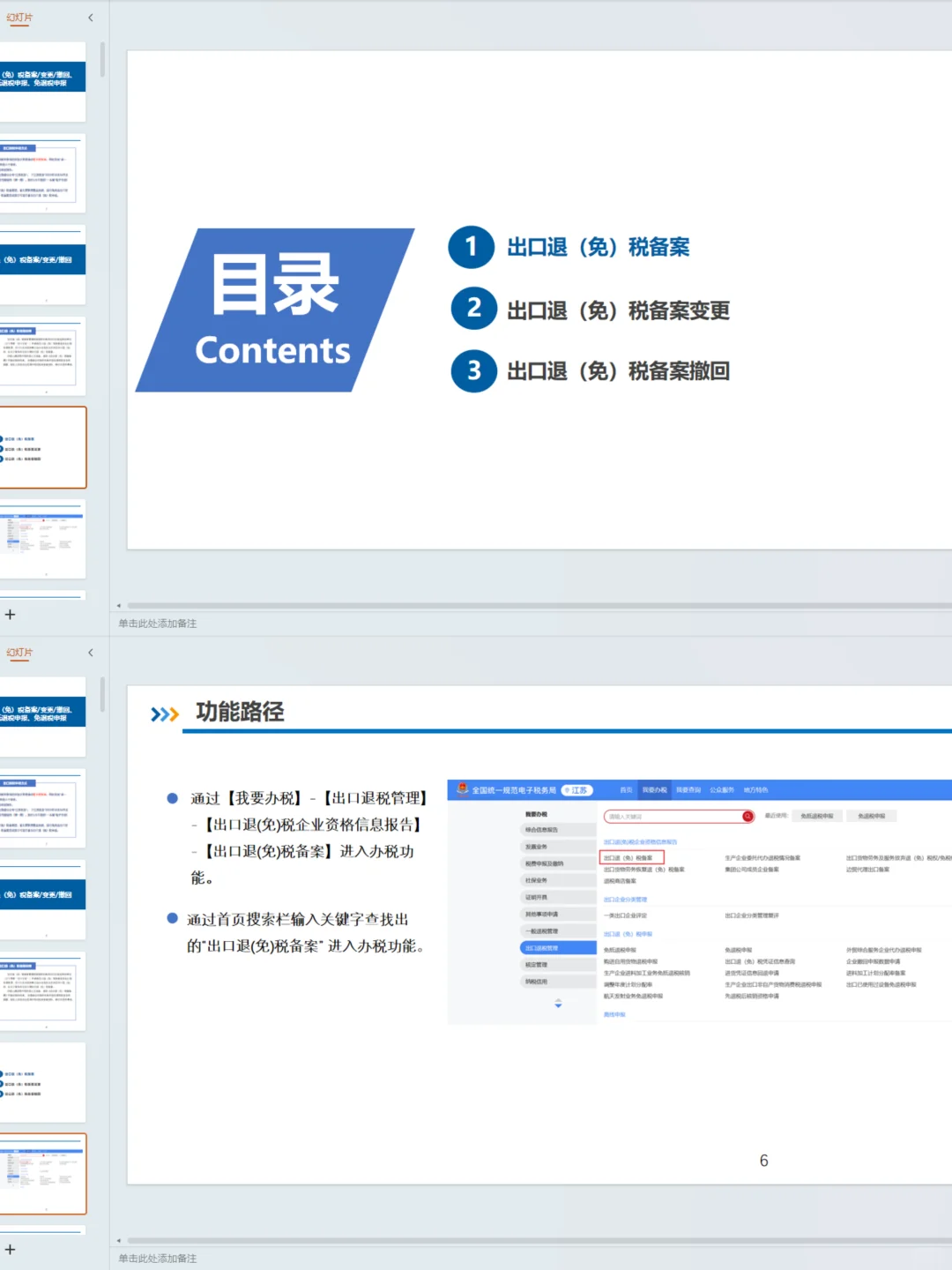Click the red search icon in the embedded screenshot
This screenshot has width=952, height=1270.
[747, 817]
